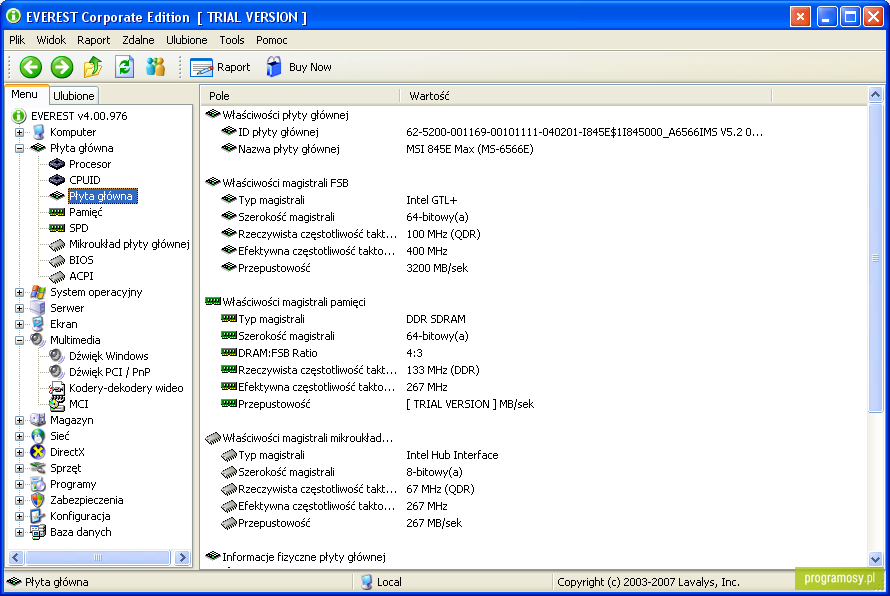This screenshot has height=596, width=890.
Task: Open the Pomoc menu
Action: [272, 40]
